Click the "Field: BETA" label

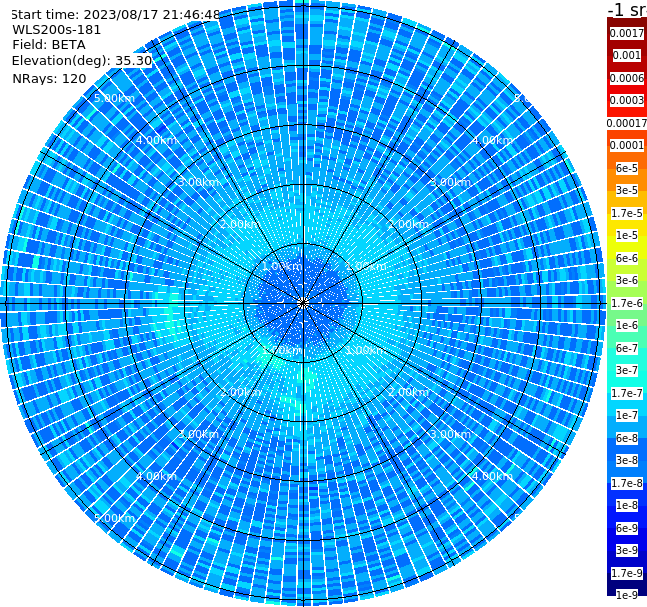pyautogui.click(x=49, y=45)
